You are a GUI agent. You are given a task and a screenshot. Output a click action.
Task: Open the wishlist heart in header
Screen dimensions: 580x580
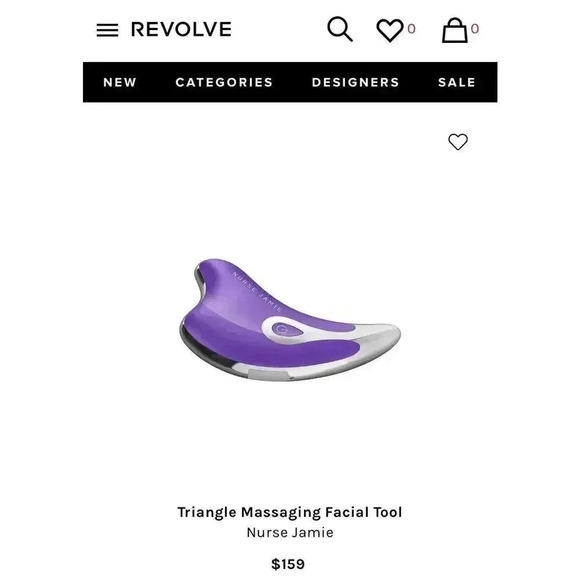tap(390, 30)
